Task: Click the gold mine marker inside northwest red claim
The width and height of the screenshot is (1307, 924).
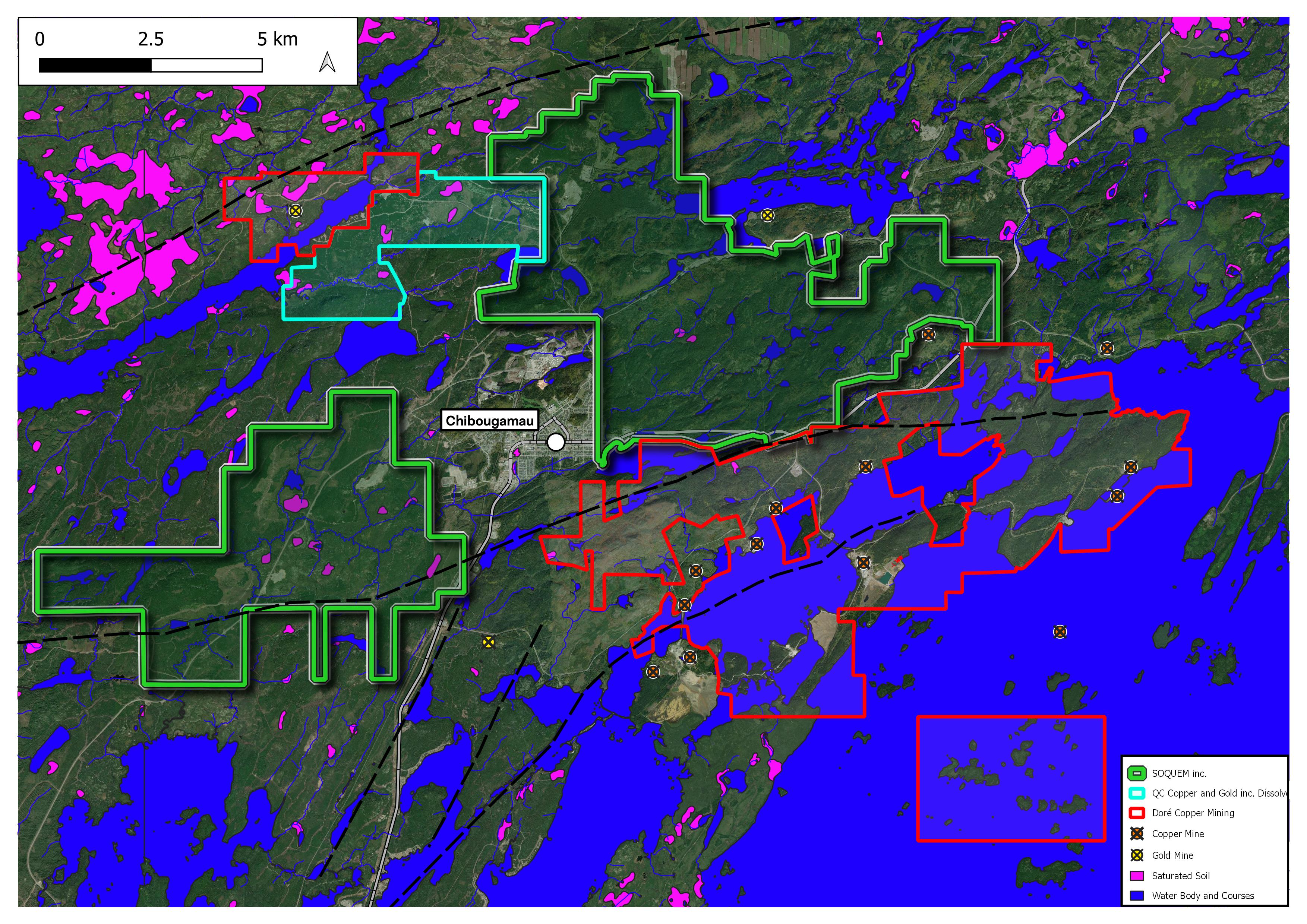Action: click(x=295, y=211)
